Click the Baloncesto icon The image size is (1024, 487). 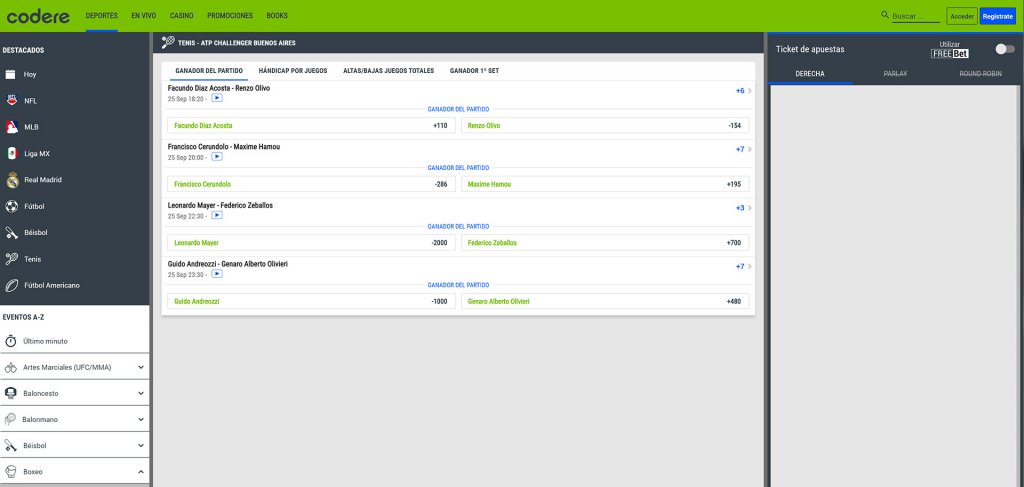coord(10,394)
